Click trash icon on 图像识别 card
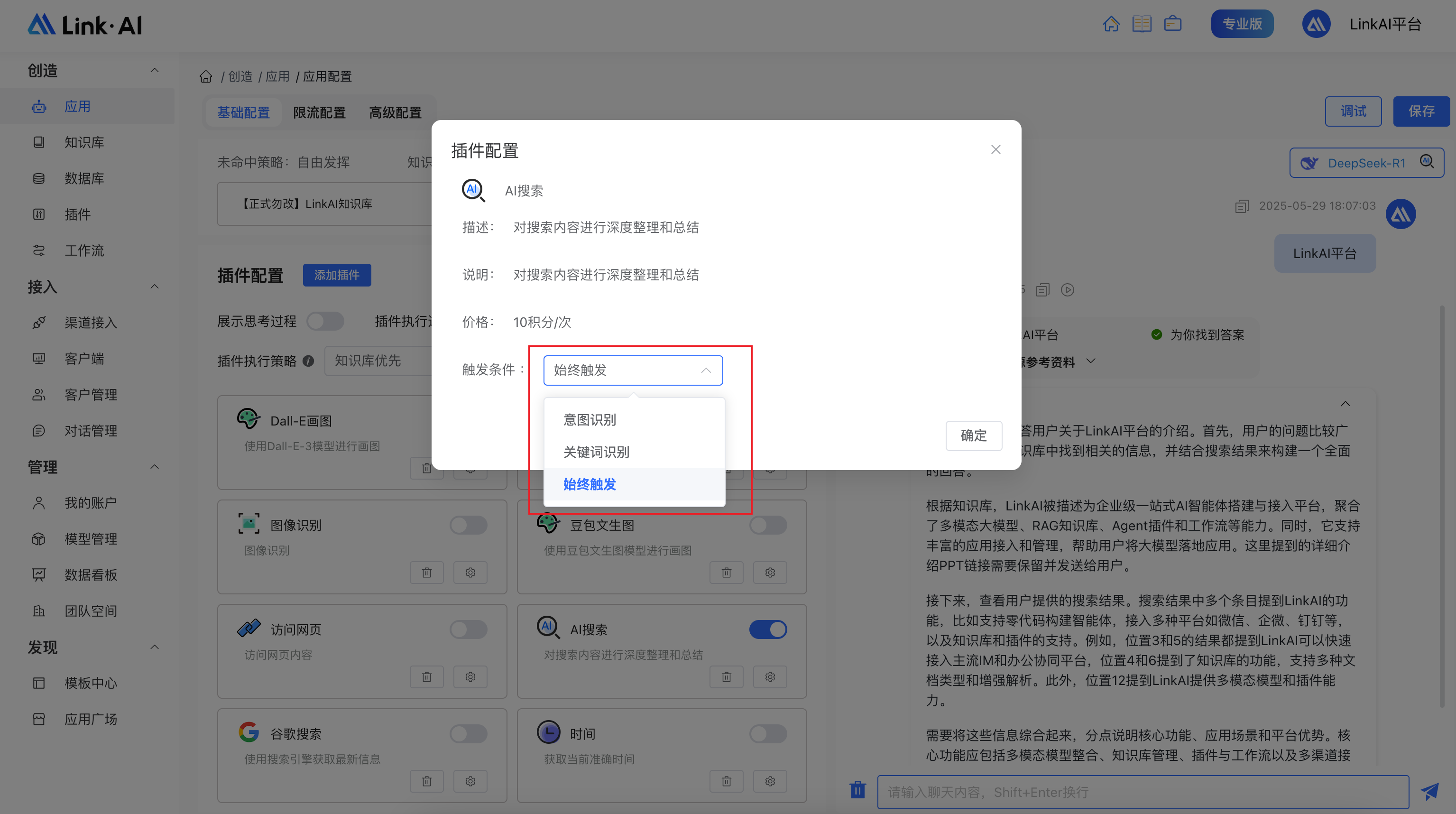1456x814 pixels. (x=427, y=573)
